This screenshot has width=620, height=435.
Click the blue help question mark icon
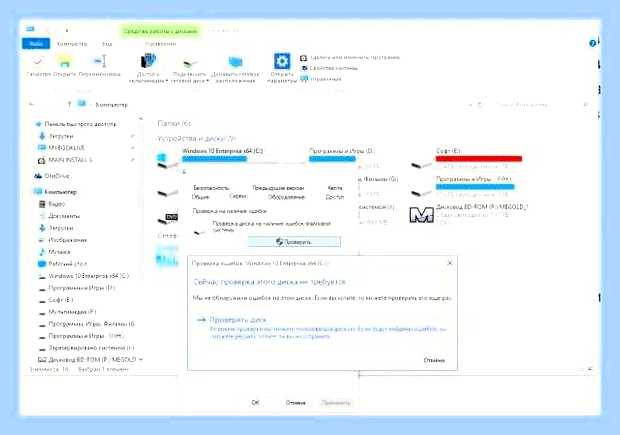(592, 43)
